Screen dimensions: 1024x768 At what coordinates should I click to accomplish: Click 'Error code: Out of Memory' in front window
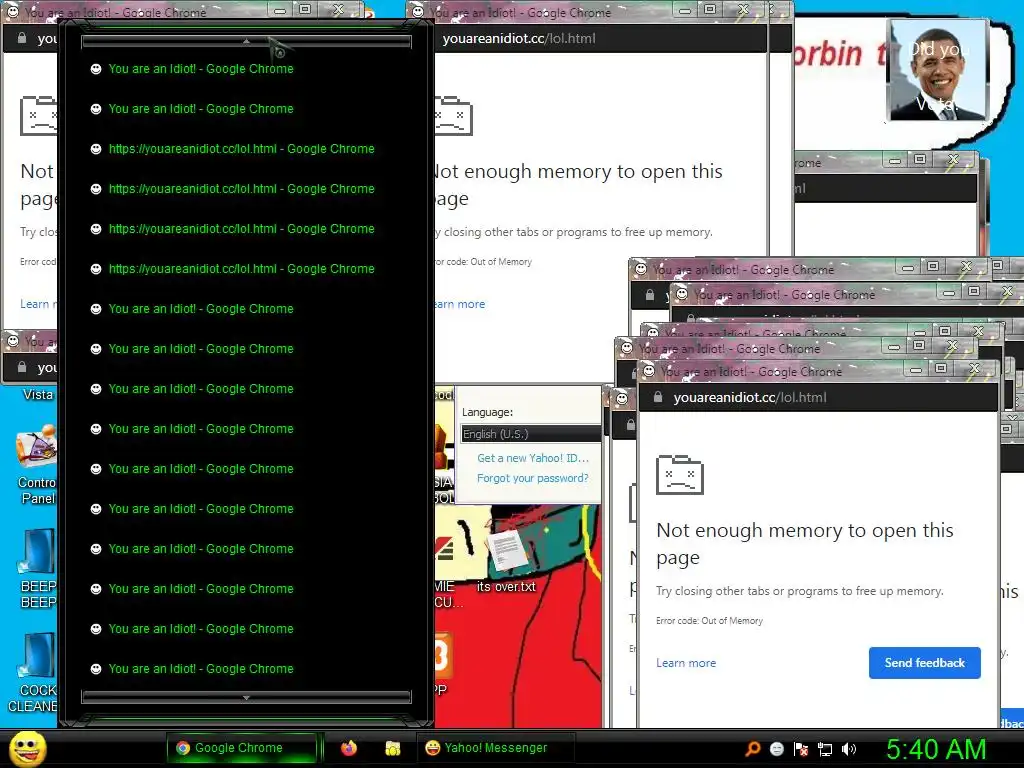pos(709,620)
